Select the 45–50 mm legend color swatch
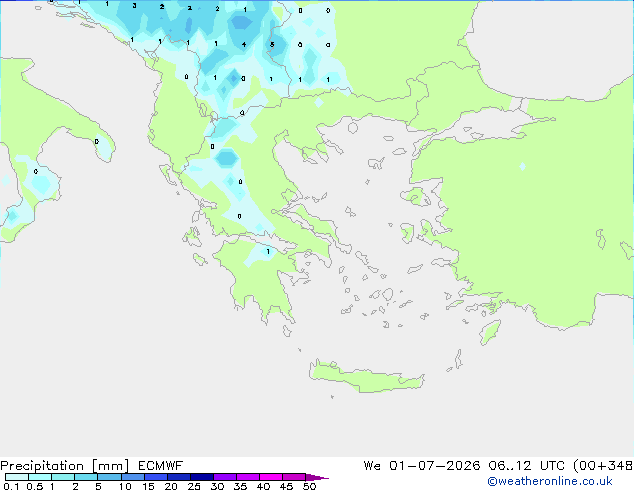Screen dimensions: 634x490 [294, 477]
